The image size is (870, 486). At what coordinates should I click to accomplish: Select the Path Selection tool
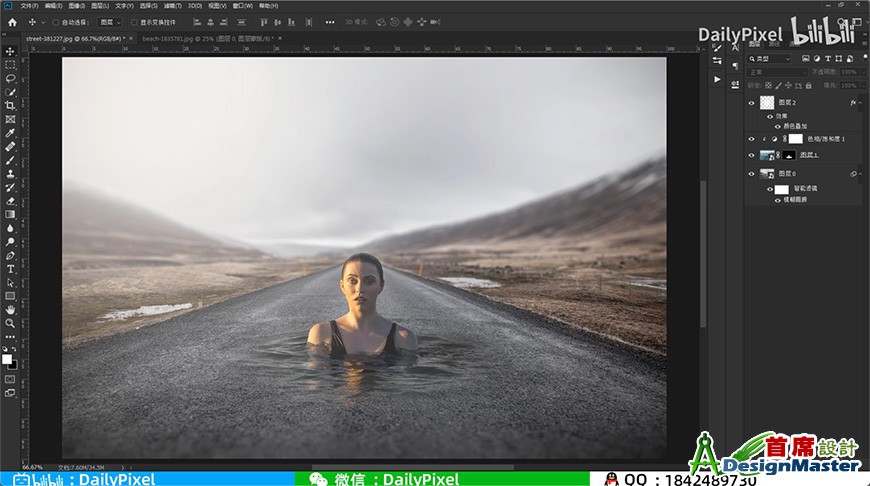[10, 282]
